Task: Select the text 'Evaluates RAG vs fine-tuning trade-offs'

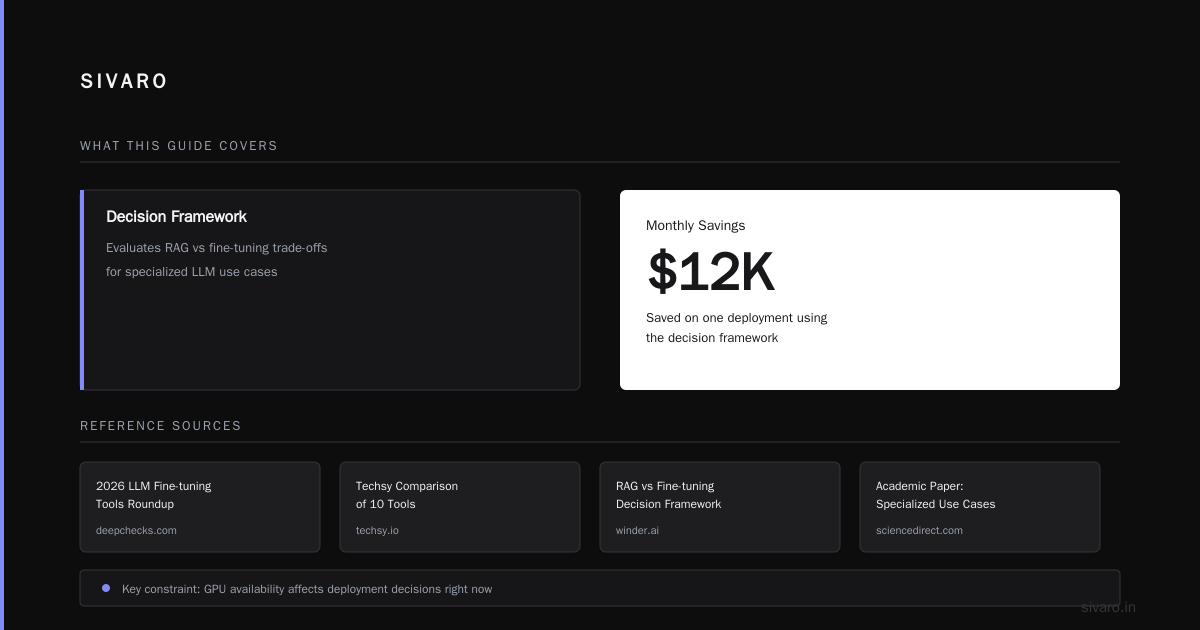Action: [217, 248]
